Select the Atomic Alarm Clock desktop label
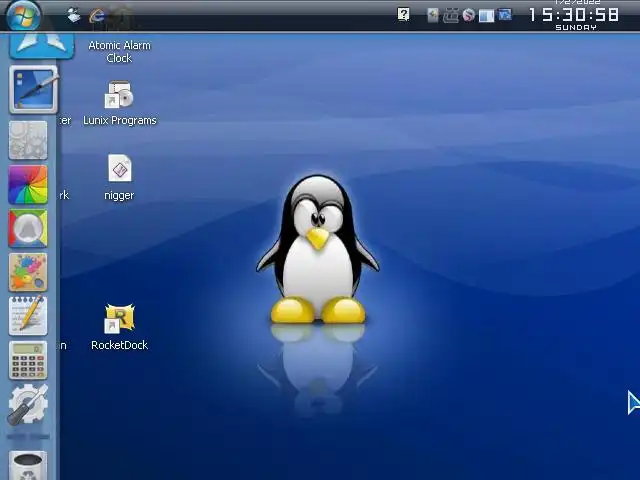The height and width of the screenshot is (480, 640). coord(119,51)
